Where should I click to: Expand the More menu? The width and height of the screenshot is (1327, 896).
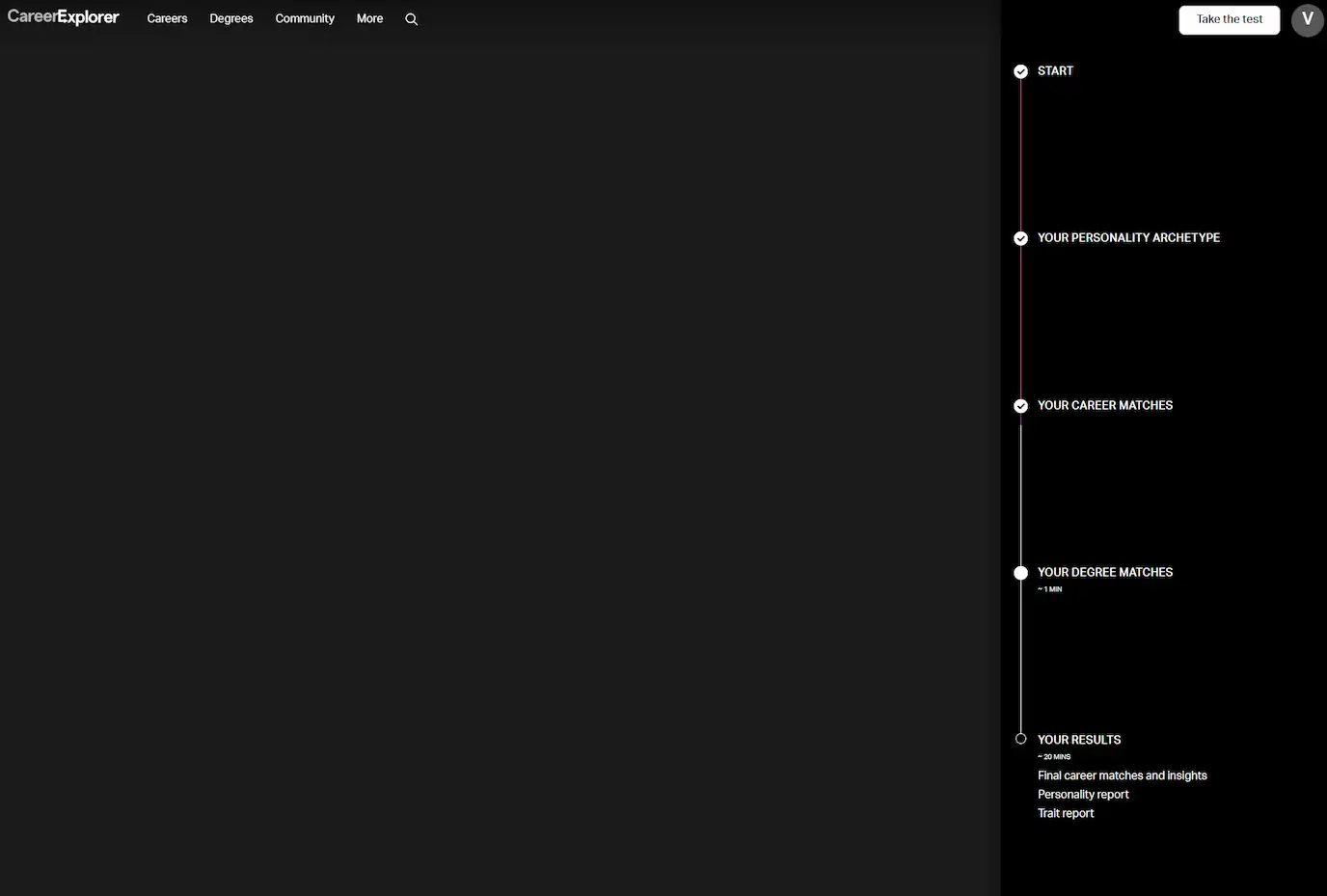click(369, 18)
